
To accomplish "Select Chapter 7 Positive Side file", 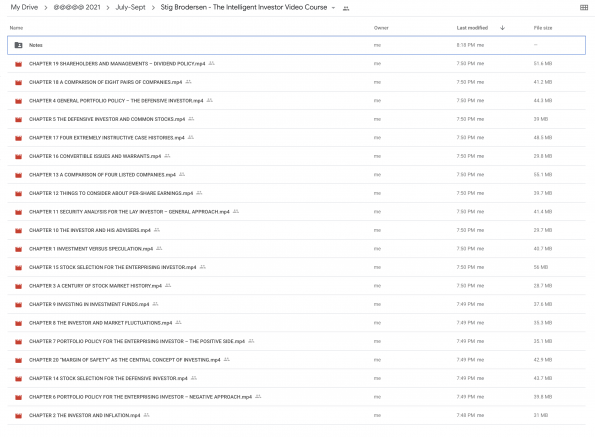I will coord(137,341).
